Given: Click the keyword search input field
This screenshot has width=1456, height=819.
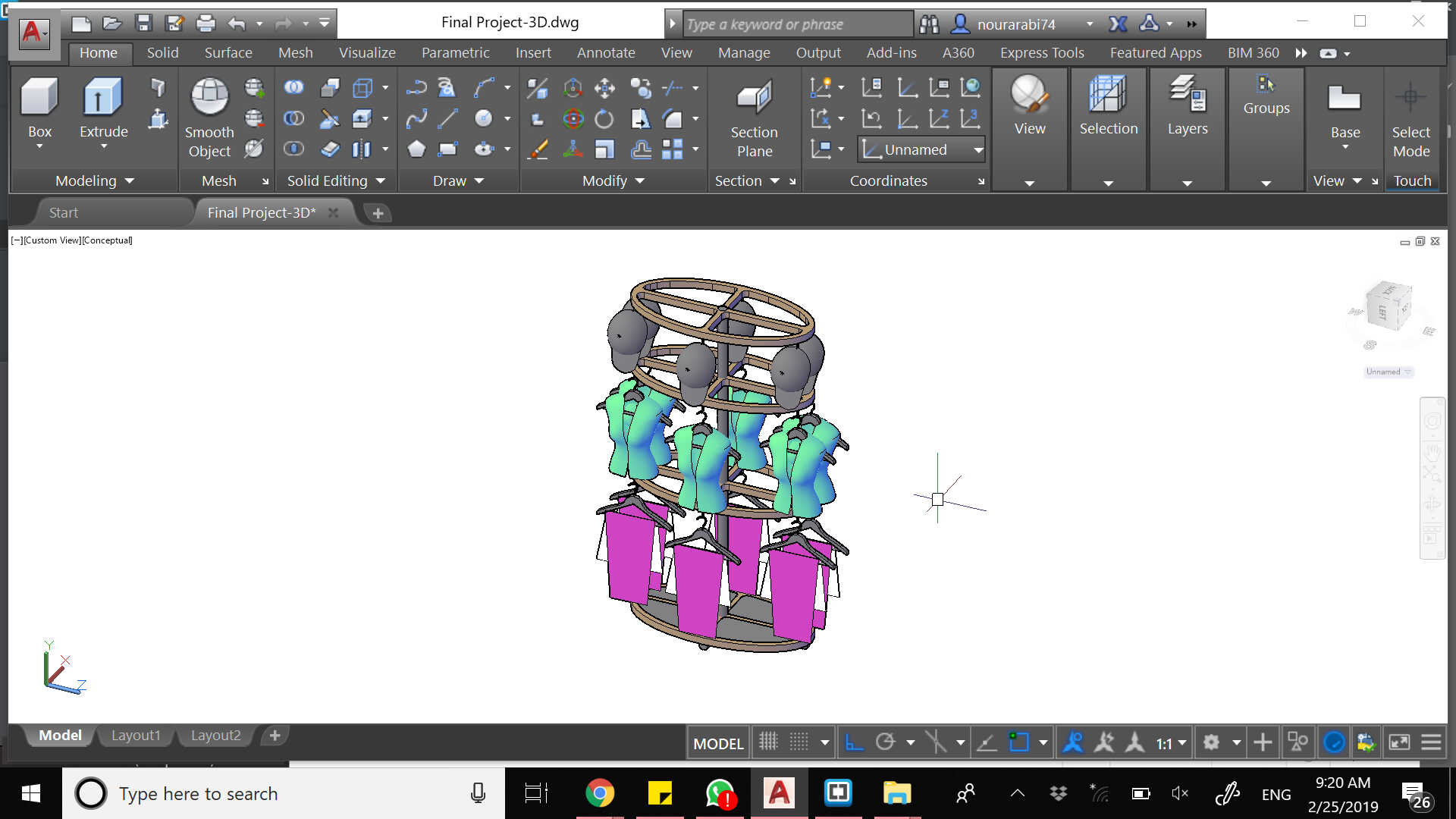Looking at the screenshot, I should (x=796, y=24).
